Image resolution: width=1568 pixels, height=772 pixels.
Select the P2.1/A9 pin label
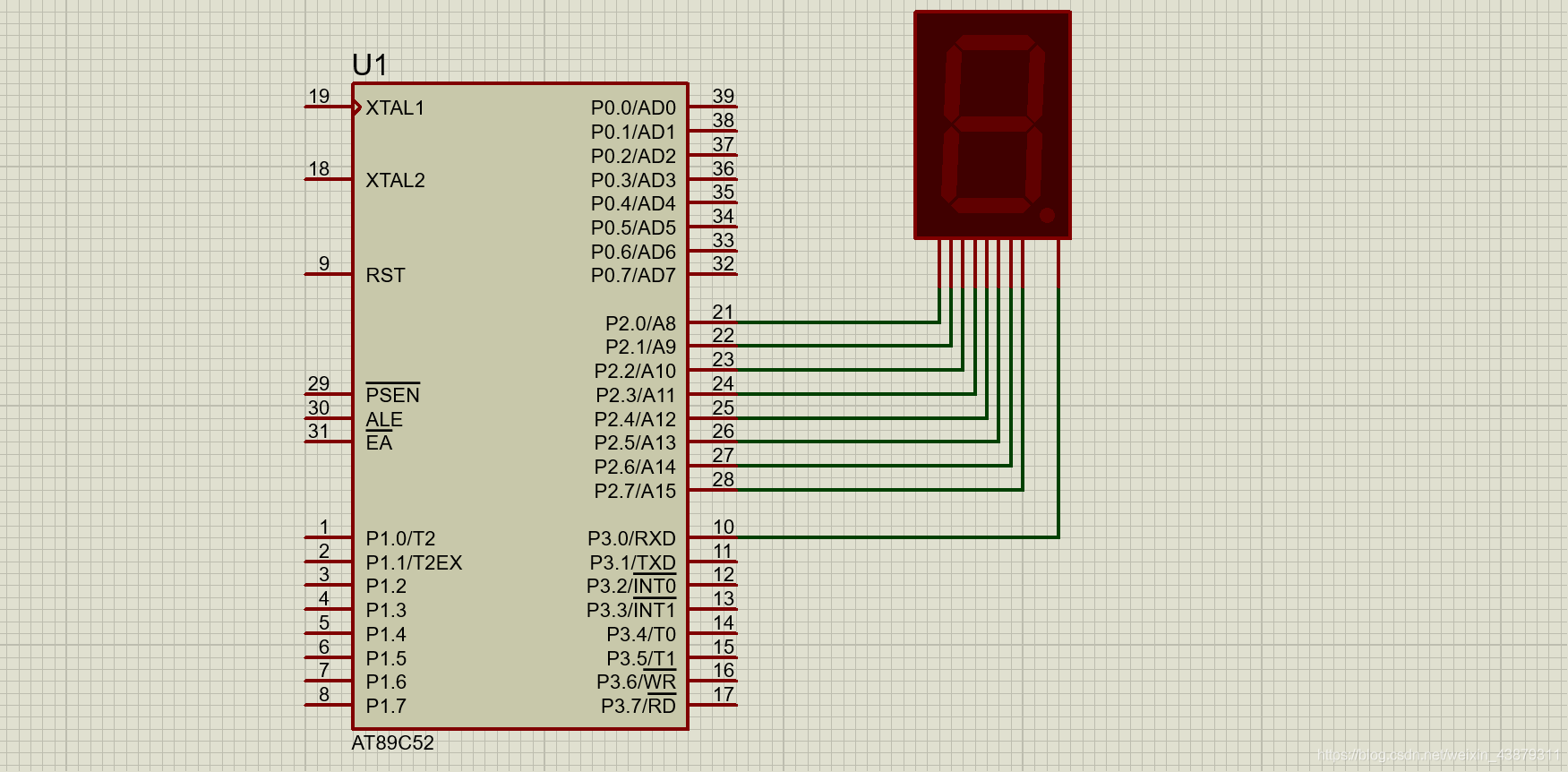click(x=640, y=347)
